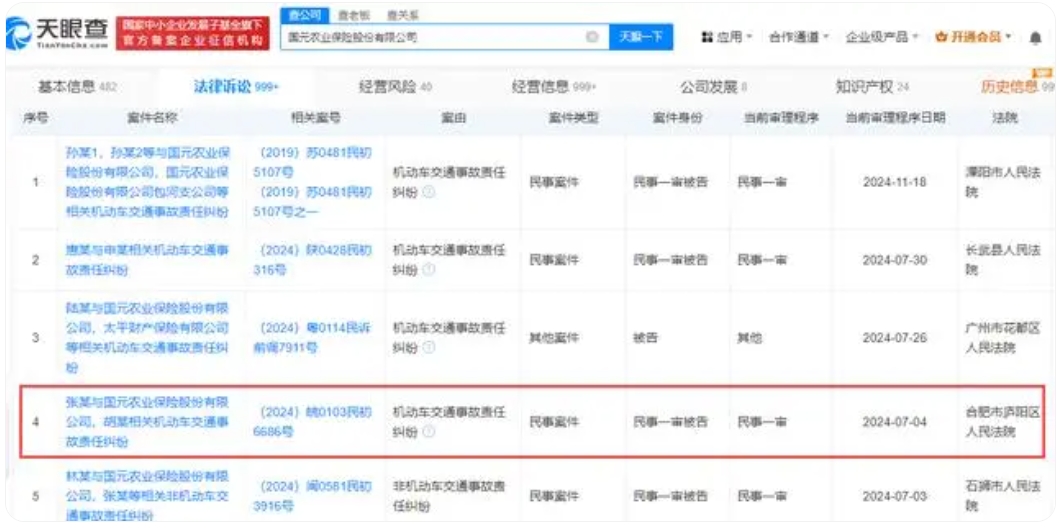The image size is (1057, 528).
Task: Open case number (2024)陕0428民初316号
Action: click(313, 260)
